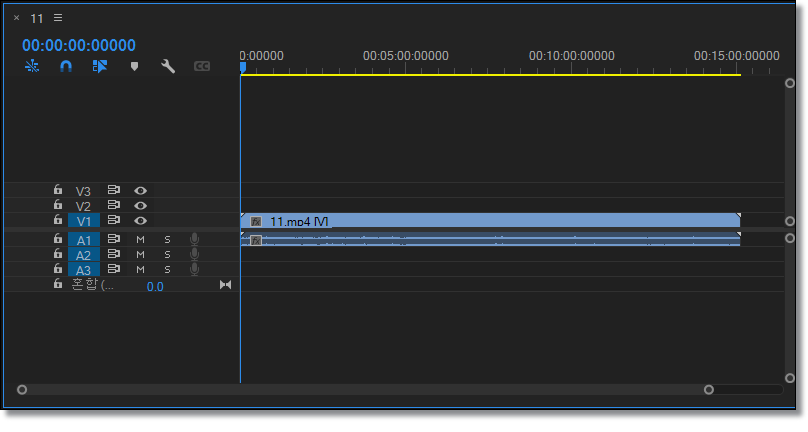Click the blue playhead marker on ruler

(243, 67)
